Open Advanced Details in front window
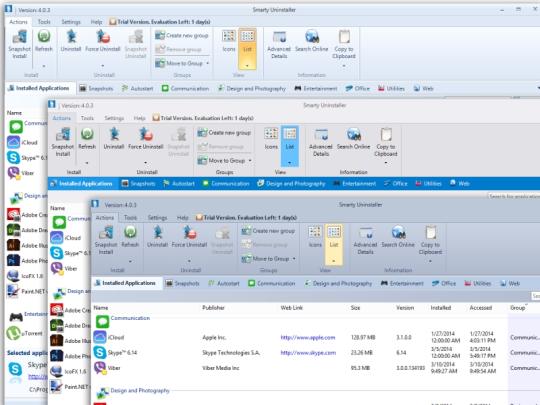The image size is (540, 405). tap(365, 240)
